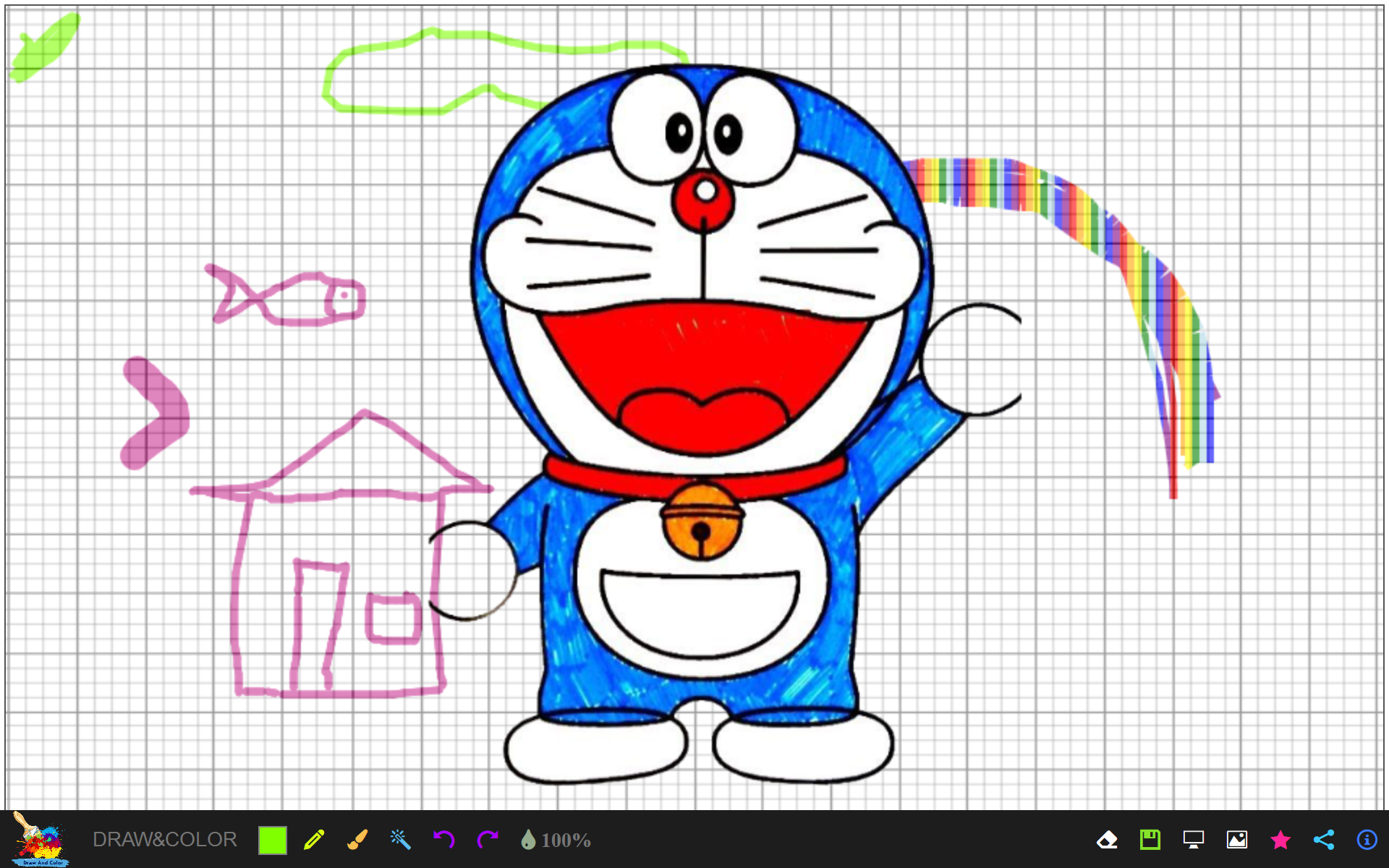Image resolution: width=1389 pixels, height=868 pixels.
Task: Click Doraemon's red nose on the canvas
Action: coord(703,200)
